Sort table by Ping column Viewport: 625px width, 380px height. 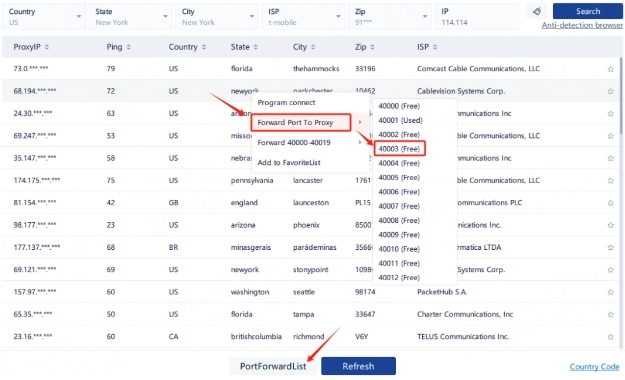128,47
